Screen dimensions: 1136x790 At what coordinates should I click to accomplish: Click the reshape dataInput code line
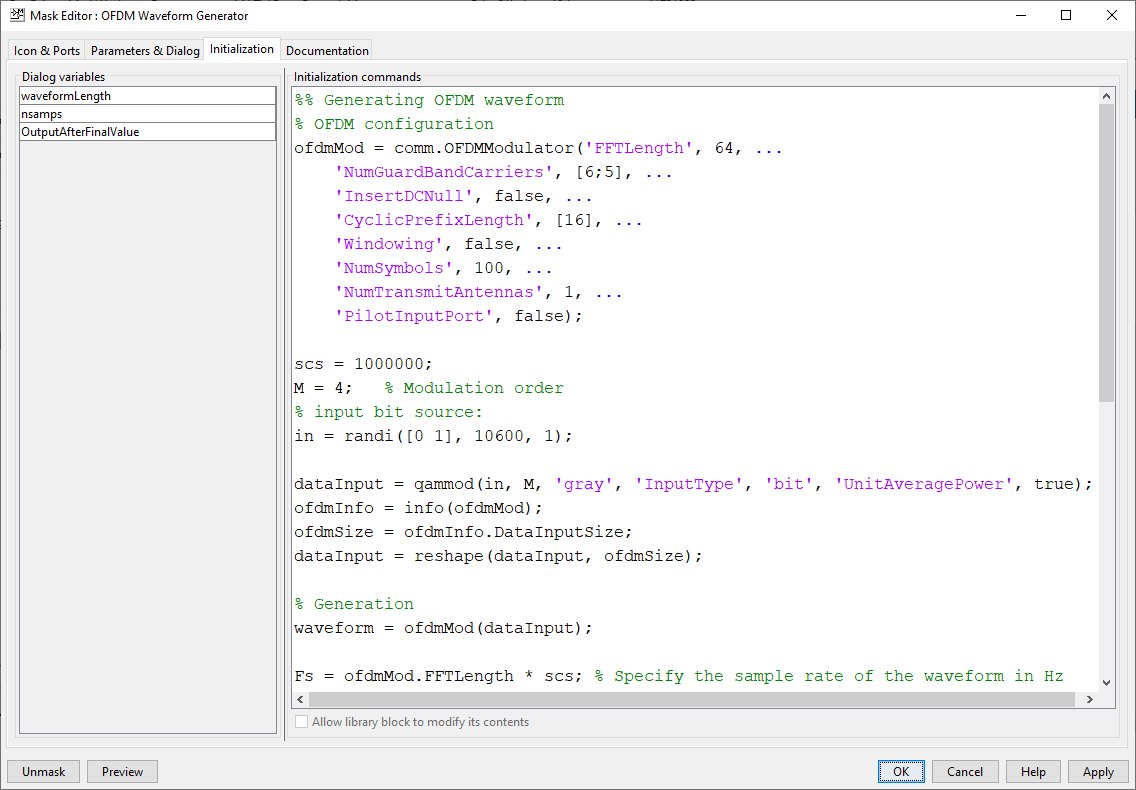coord(498,555)
